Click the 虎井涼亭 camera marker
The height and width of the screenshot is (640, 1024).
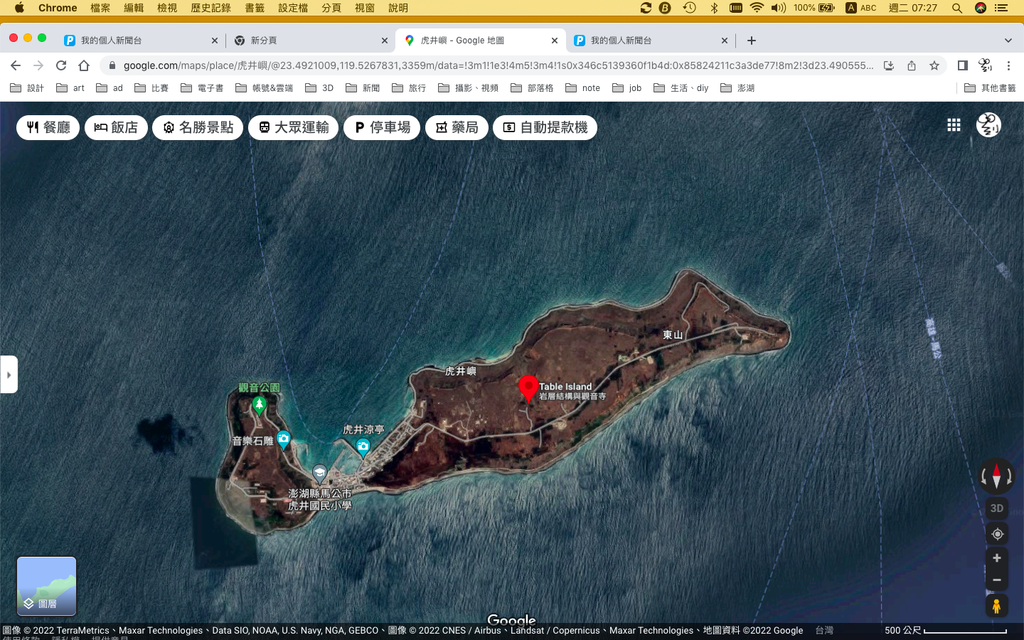(363, 445)
